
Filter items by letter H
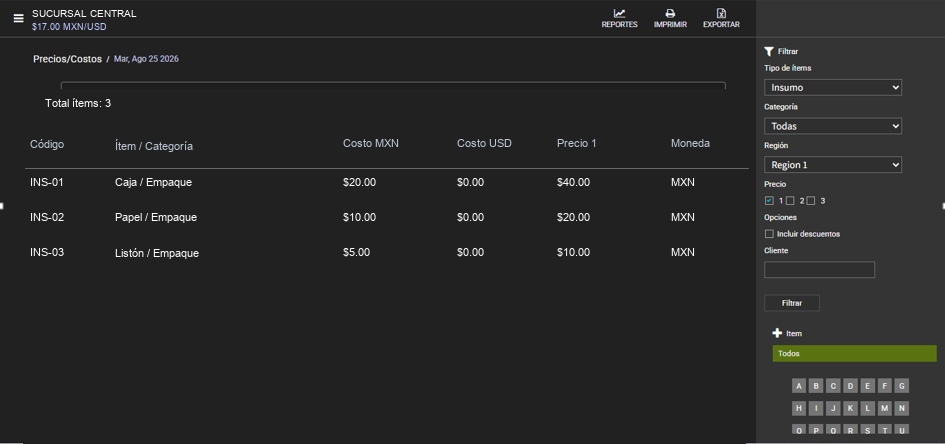click(799, 408)
